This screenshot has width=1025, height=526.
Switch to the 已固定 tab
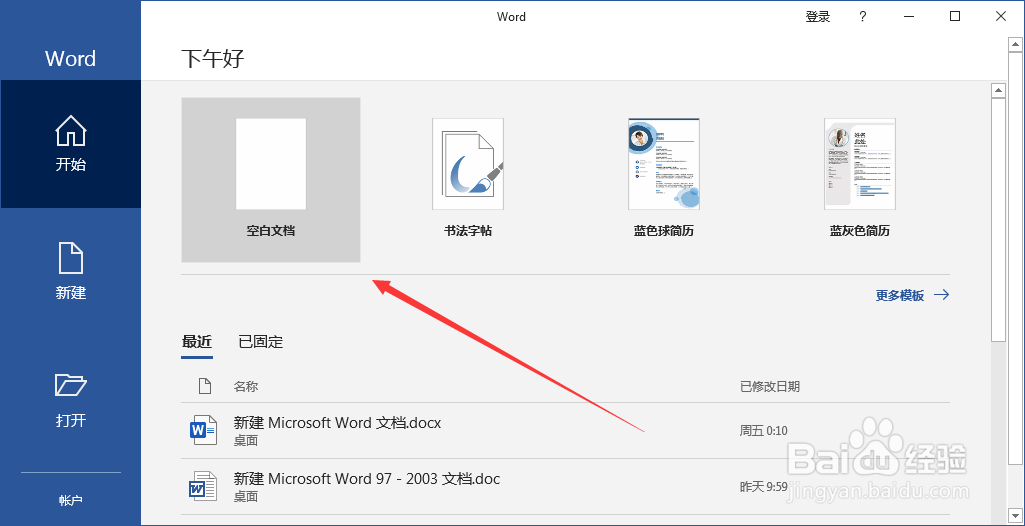tap(261, 341)
